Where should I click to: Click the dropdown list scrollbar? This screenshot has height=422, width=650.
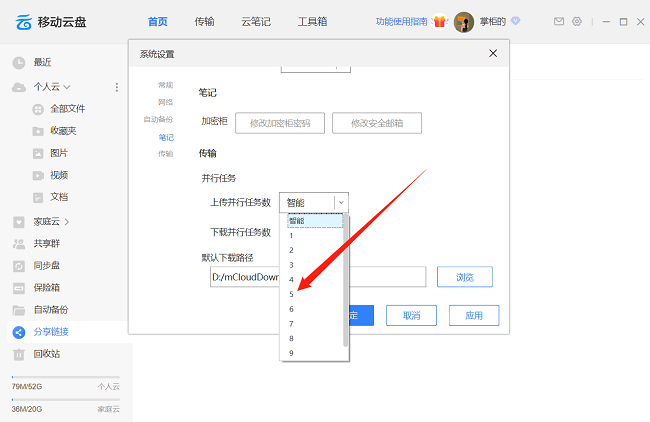click(346, 280)
